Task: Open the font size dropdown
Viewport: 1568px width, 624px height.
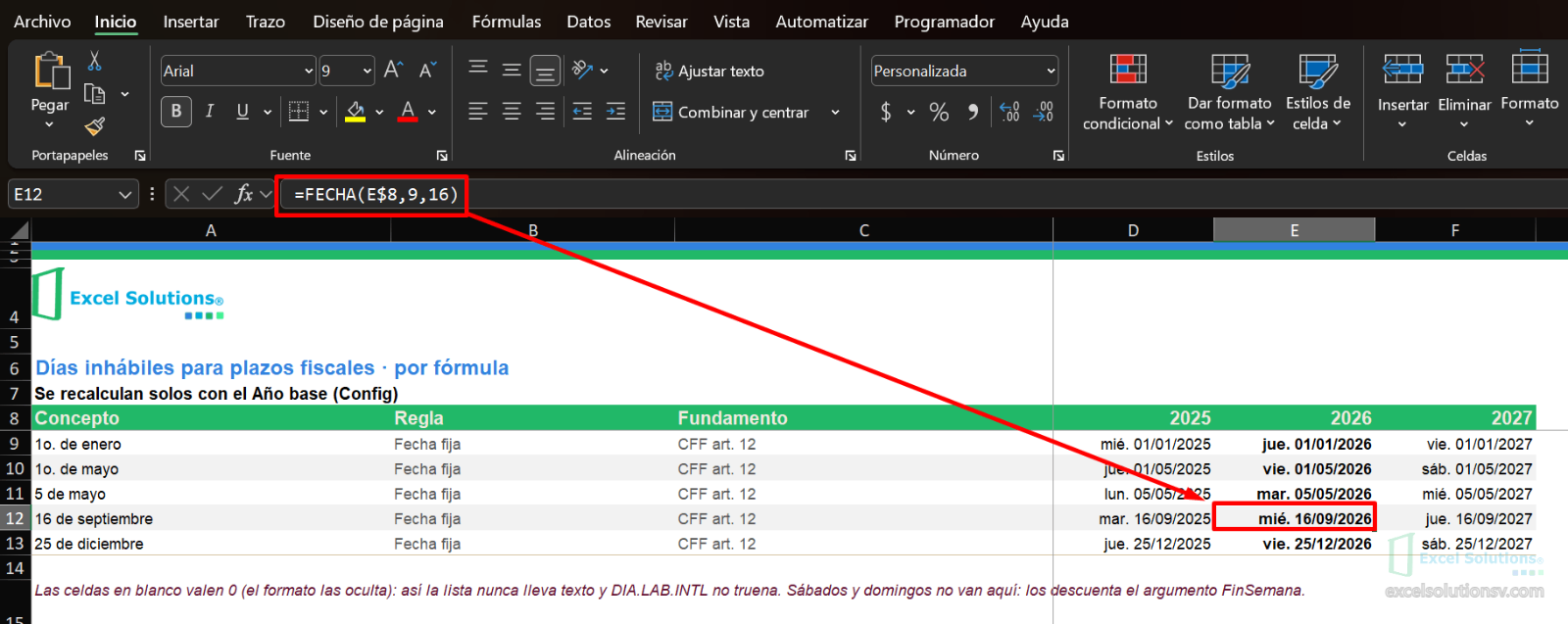Action: (367, 71)
